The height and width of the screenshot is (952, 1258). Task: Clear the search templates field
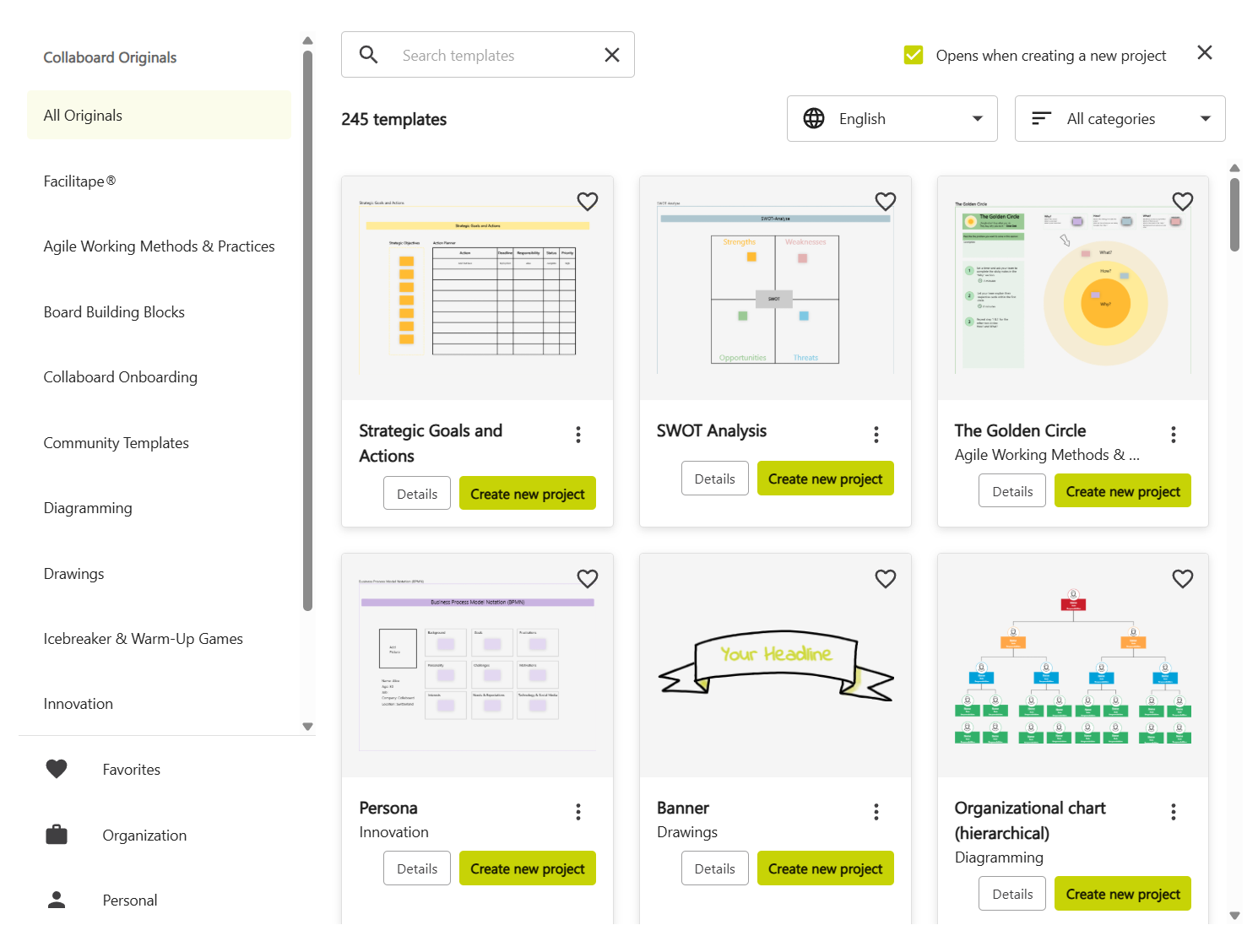[612, 56]
